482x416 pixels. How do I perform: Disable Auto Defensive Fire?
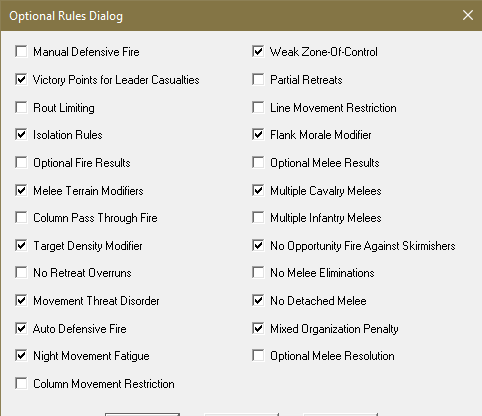(21, 329)
